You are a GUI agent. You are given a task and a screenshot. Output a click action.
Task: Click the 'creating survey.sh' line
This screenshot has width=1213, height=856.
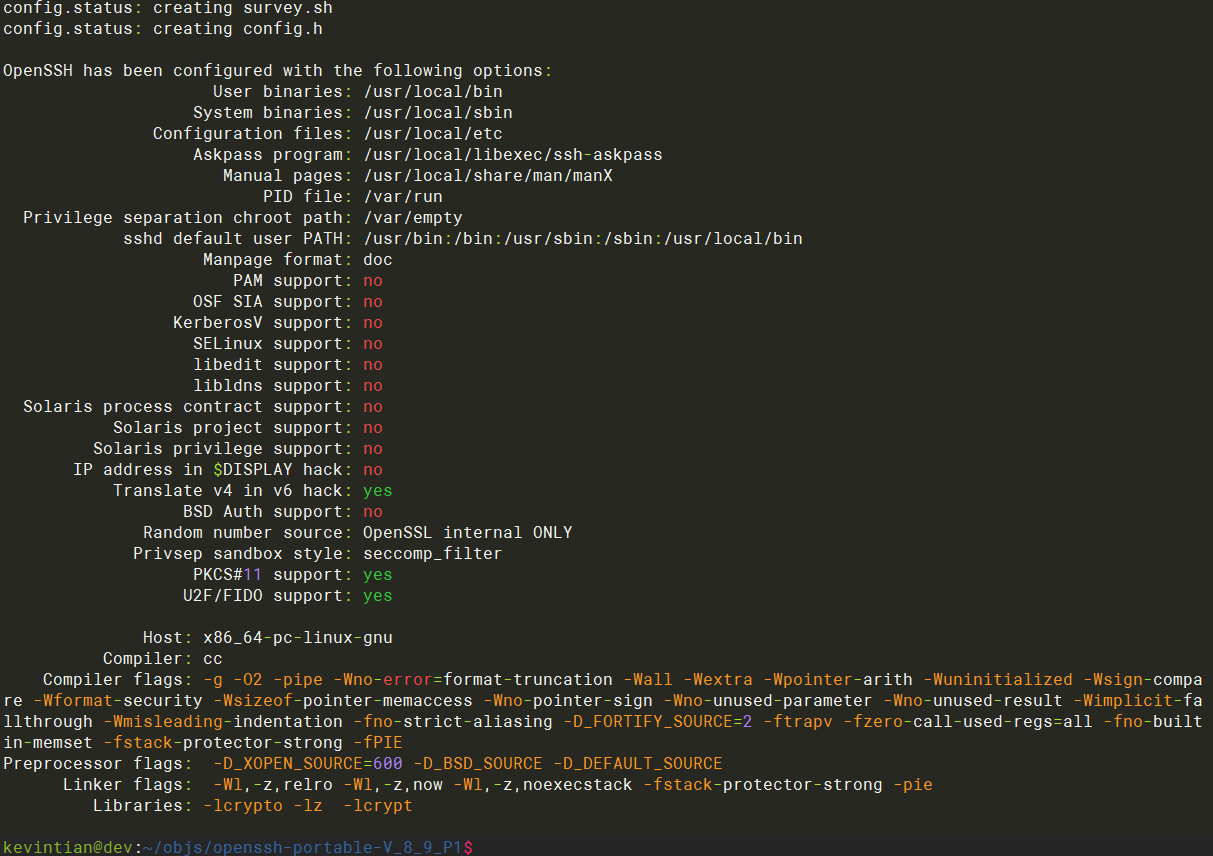pyautogui.click(x=242, y=8)
